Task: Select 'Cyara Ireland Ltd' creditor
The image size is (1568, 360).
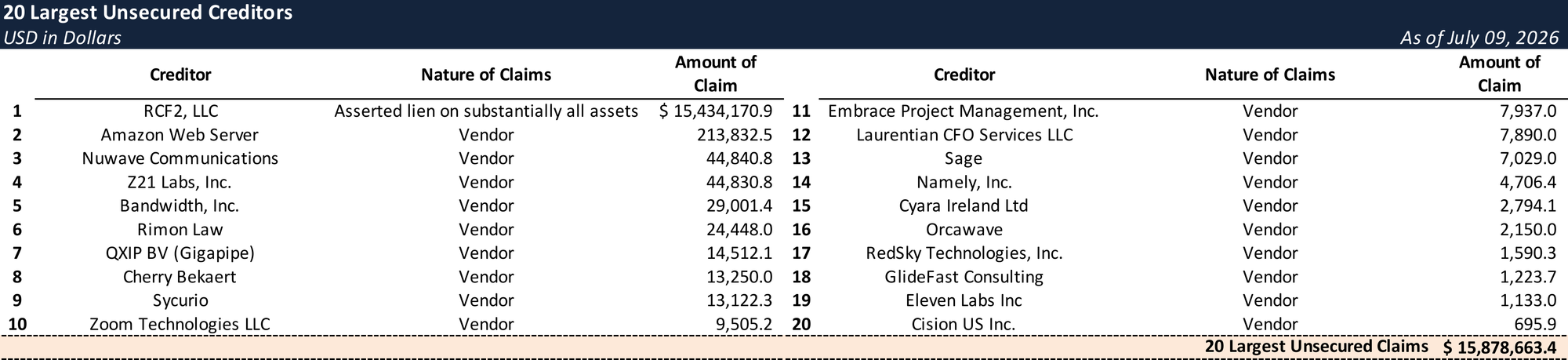Action: coord(964,205)
